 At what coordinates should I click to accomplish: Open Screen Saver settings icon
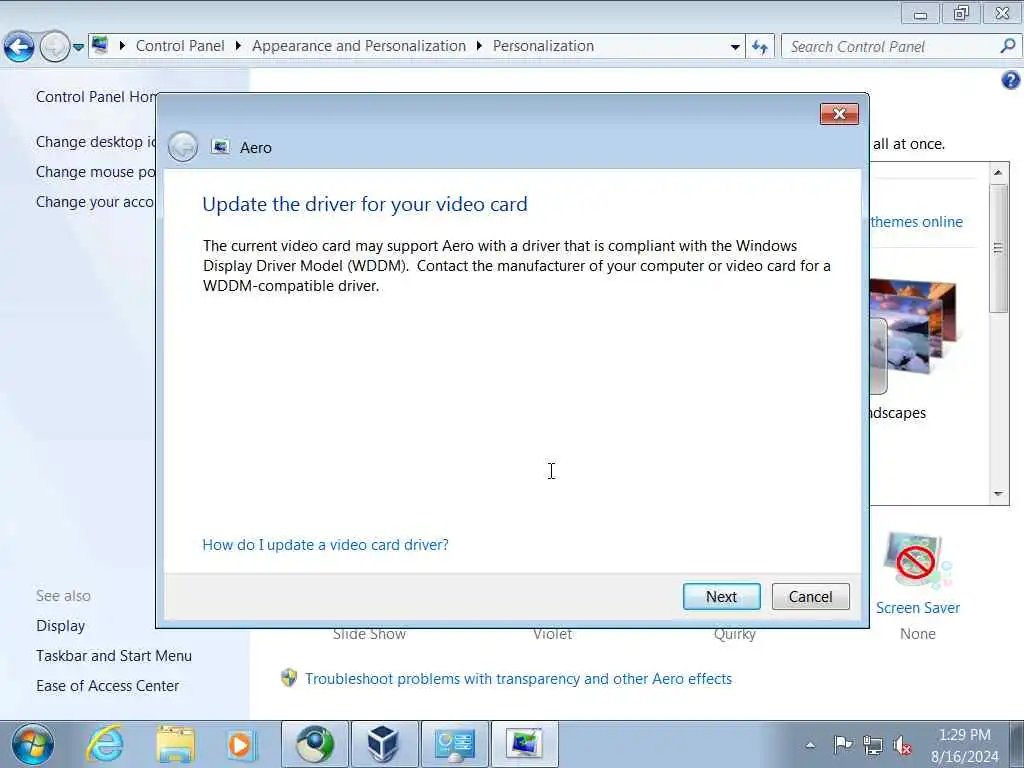tap(918, 562)
